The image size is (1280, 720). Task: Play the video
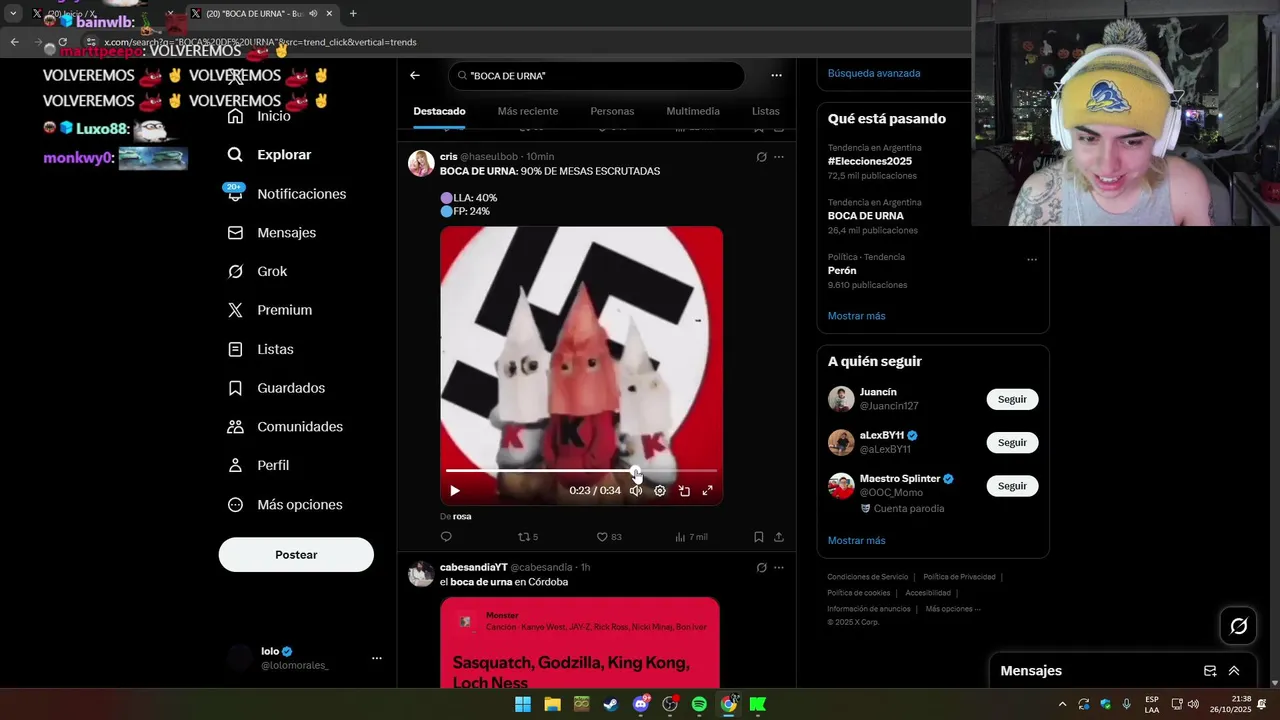coord(455,491)
